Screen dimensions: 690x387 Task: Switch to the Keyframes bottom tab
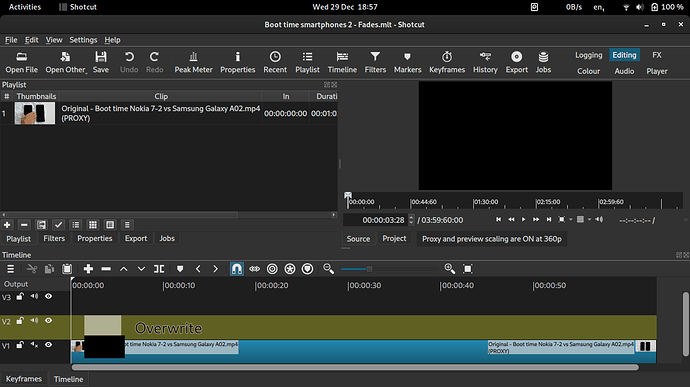click(x=24, y=379)
